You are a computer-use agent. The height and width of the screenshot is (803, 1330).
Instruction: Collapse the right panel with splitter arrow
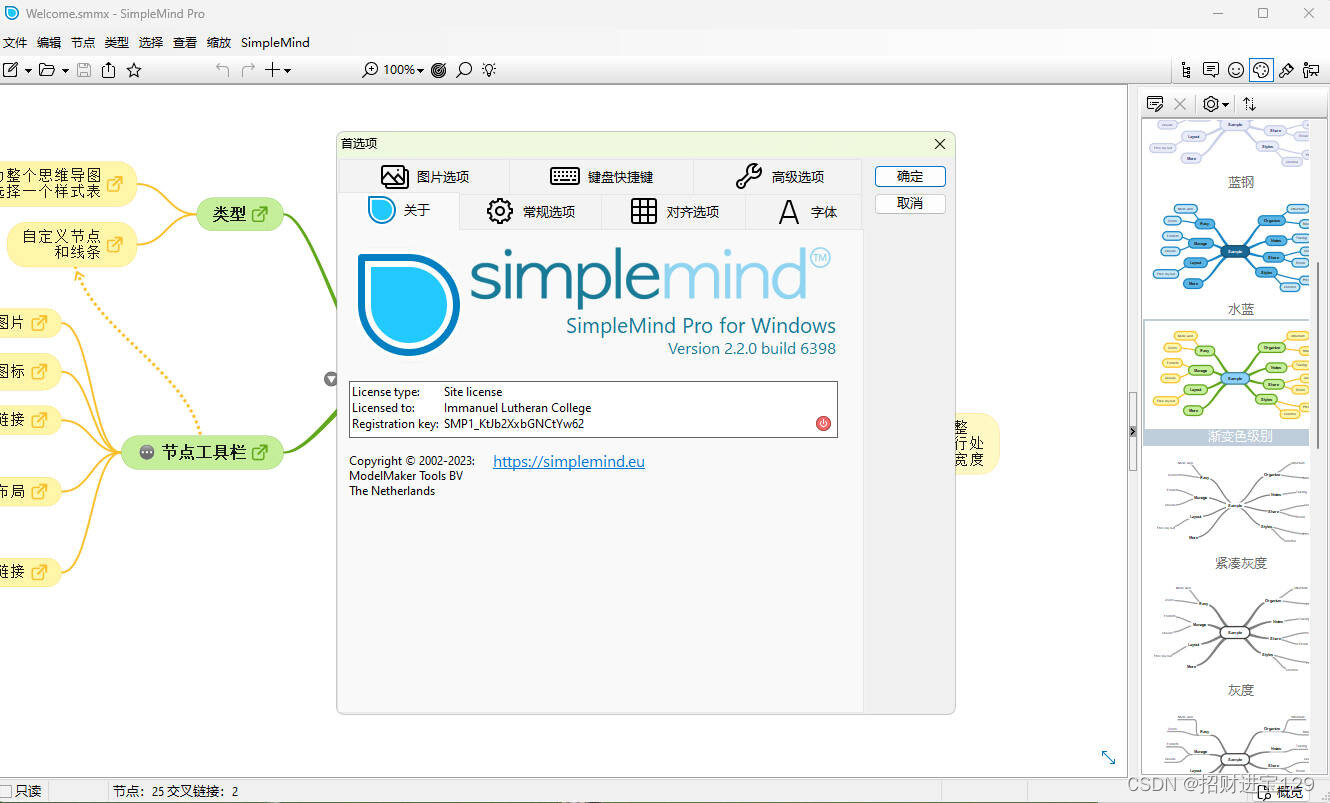[1133, 431]
